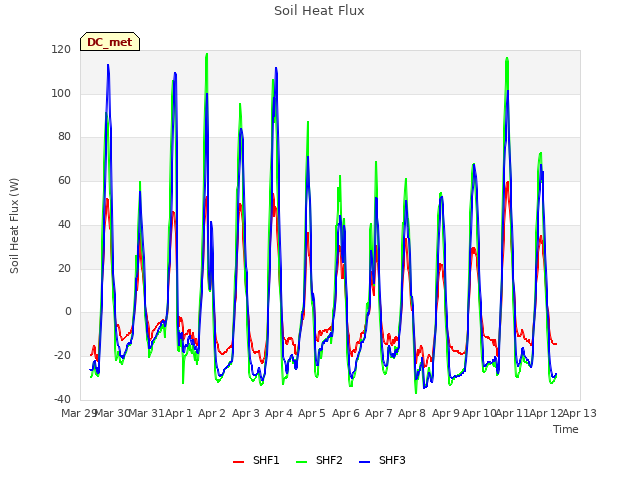
Task: Click the -40 y-axis tick label
Action: [x=62, y=399]
